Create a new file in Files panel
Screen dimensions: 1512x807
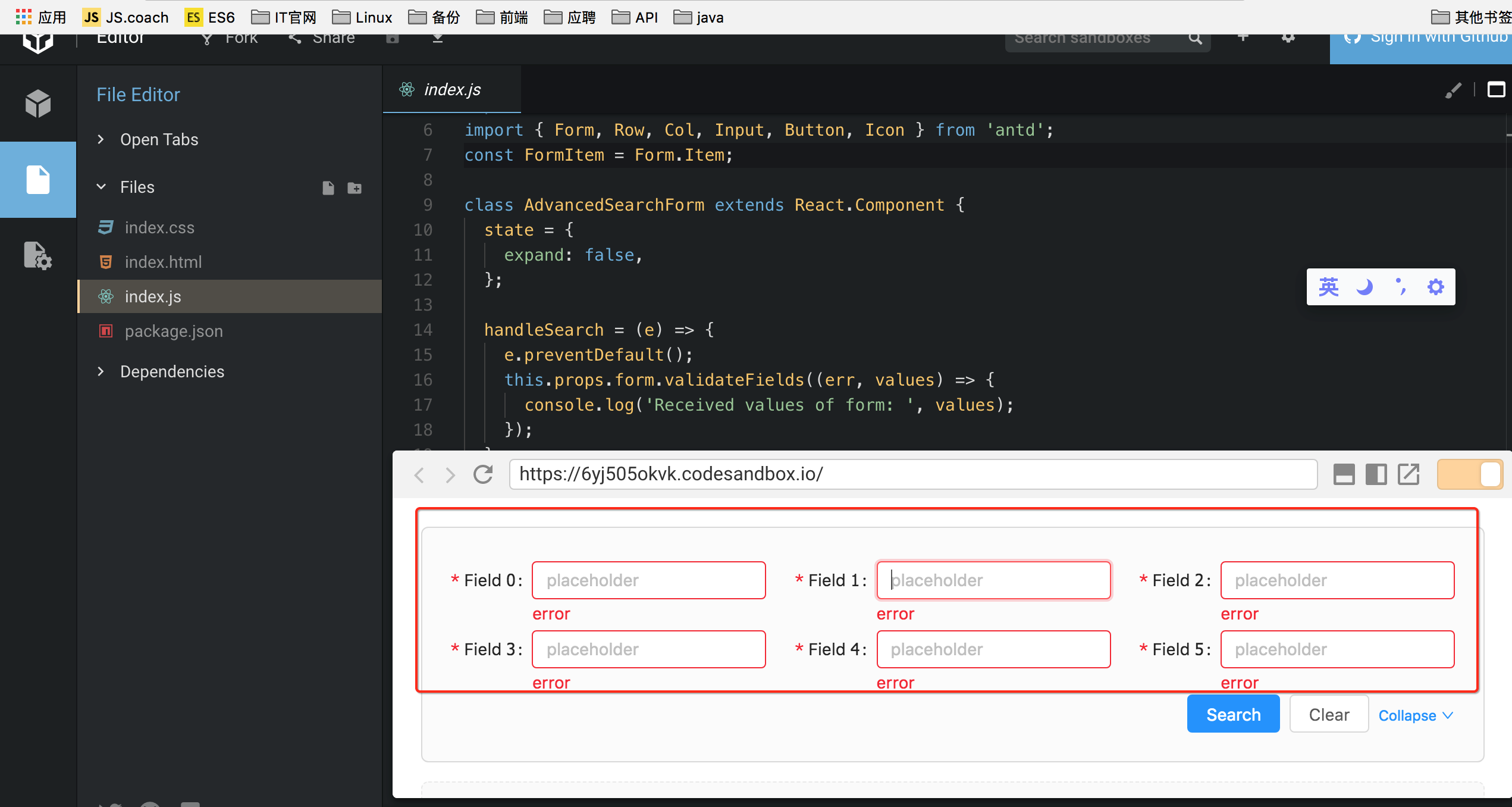pyautogui.click(x=327, y=187)
